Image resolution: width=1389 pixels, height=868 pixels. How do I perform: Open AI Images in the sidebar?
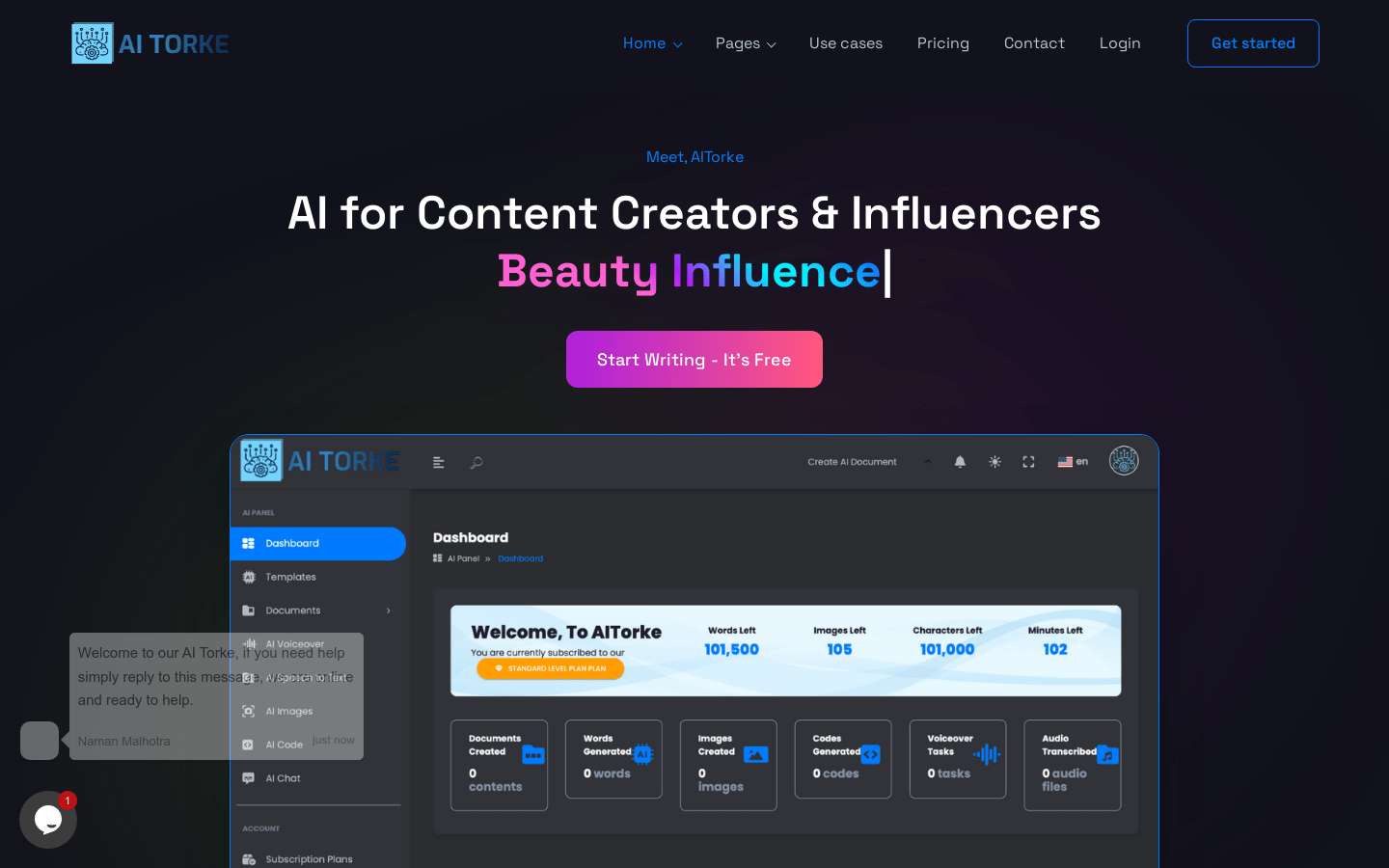pyautogui.click(x=289, y=712)
